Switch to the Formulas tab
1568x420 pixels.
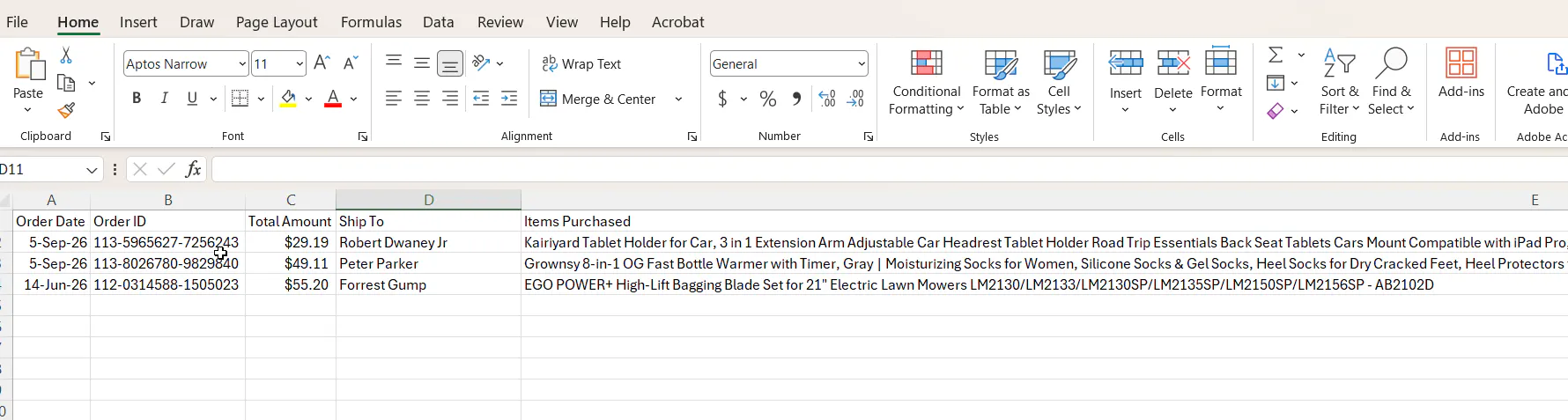coord(371,22)
